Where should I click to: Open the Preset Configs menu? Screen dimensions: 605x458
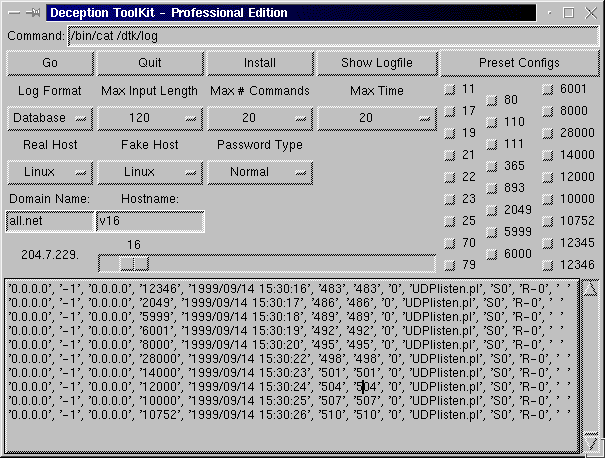pyautogui.click(x=519, y=63)
